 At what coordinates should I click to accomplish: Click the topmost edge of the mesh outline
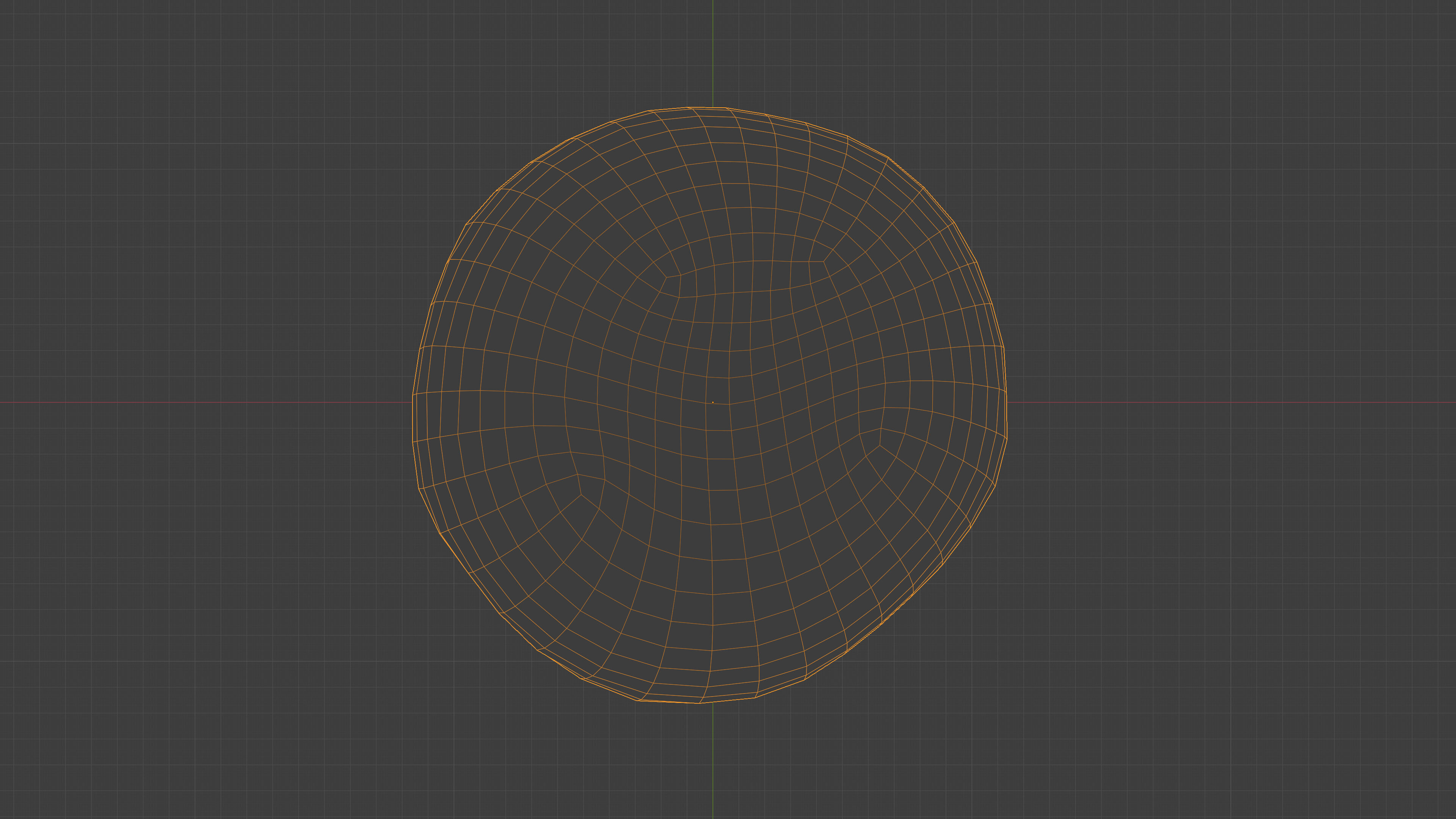(706, 107)
